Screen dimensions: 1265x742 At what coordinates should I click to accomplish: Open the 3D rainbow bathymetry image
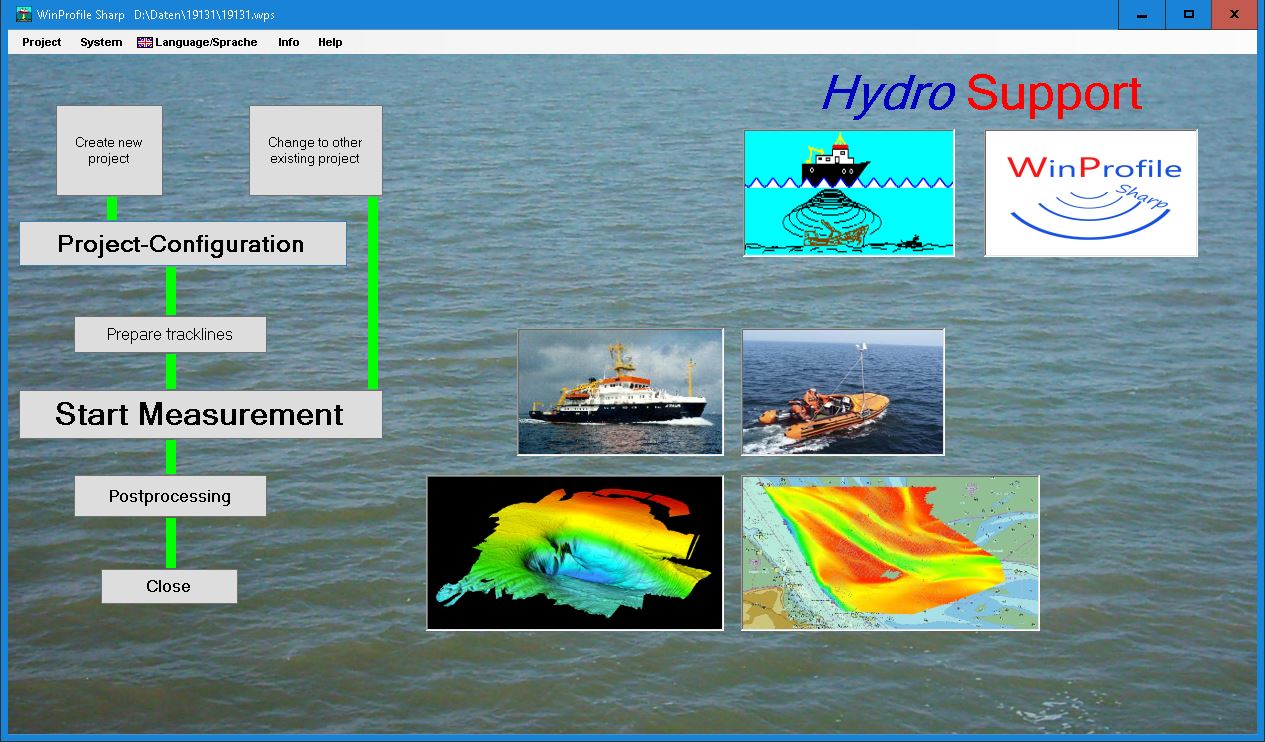click(575, 553)
